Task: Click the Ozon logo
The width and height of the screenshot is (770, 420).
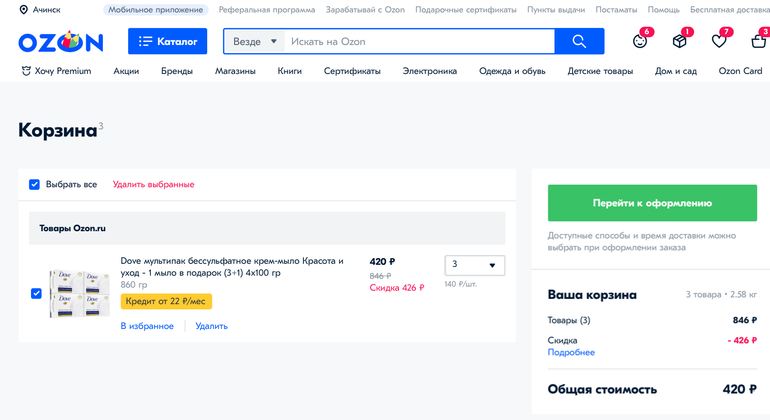Action: (60, 42)
